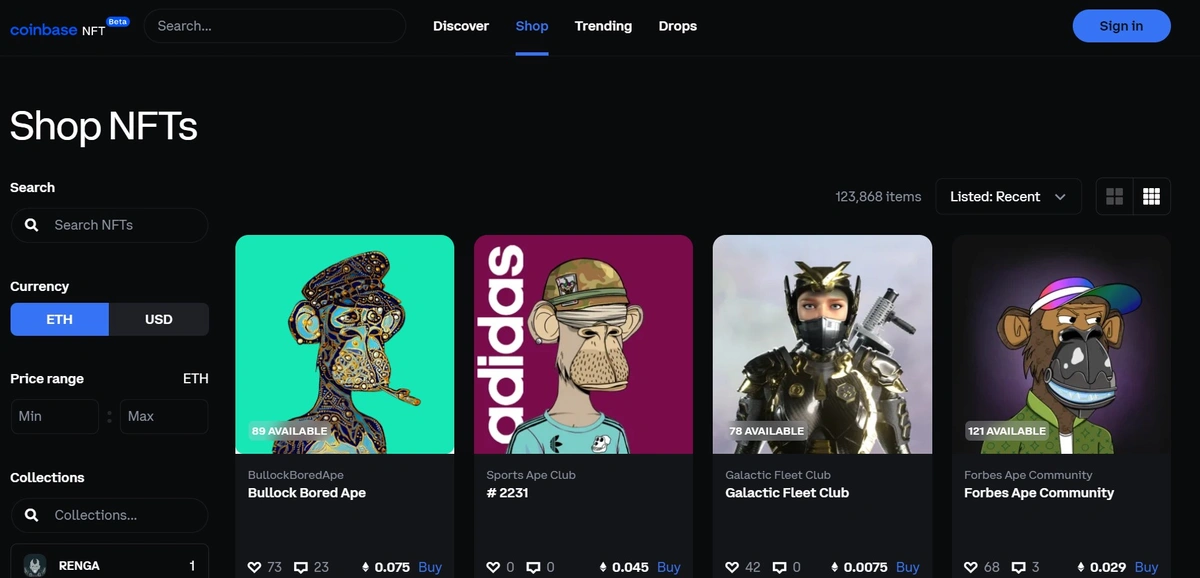Buy the #2231 Sports Ape NFT
Viewport: 1200px width, 578px height.
[669, 567]
